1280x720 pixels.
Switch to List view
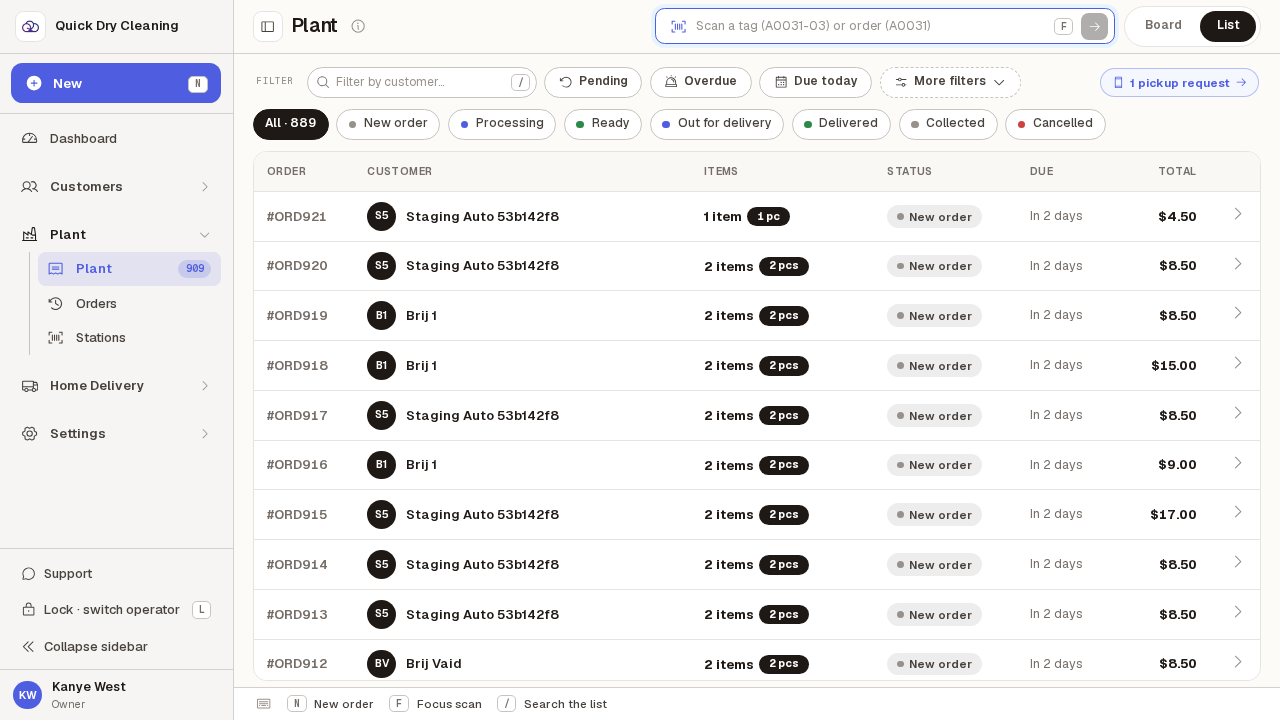tap(1228, 26)
